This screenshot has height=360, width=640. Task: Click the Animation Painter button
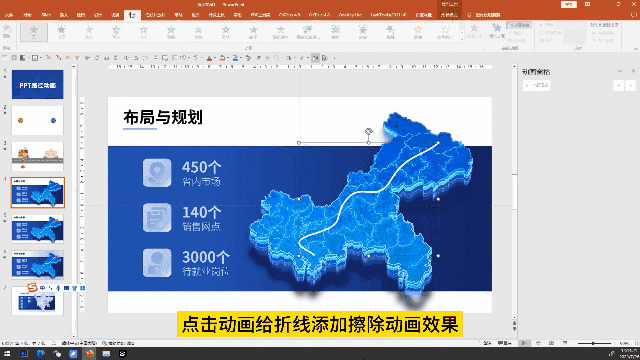(x=518, y=40)
